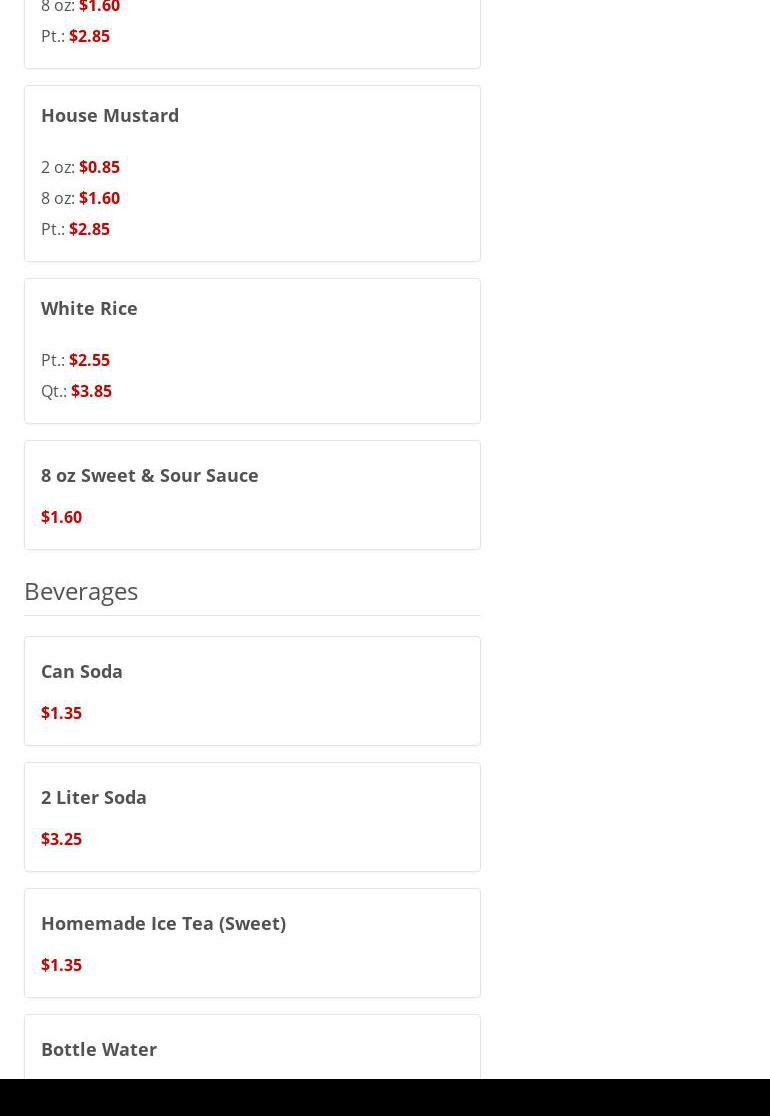Click the Sweet & Sour Sauce $1.60 price

(61, 517)
